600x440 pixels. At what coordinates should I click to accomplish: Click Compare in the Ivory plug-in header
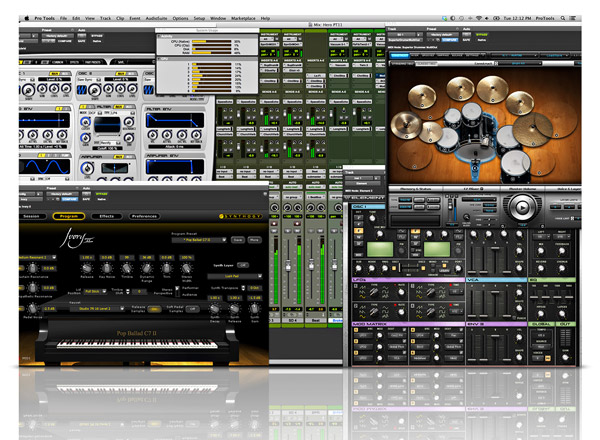69,199
